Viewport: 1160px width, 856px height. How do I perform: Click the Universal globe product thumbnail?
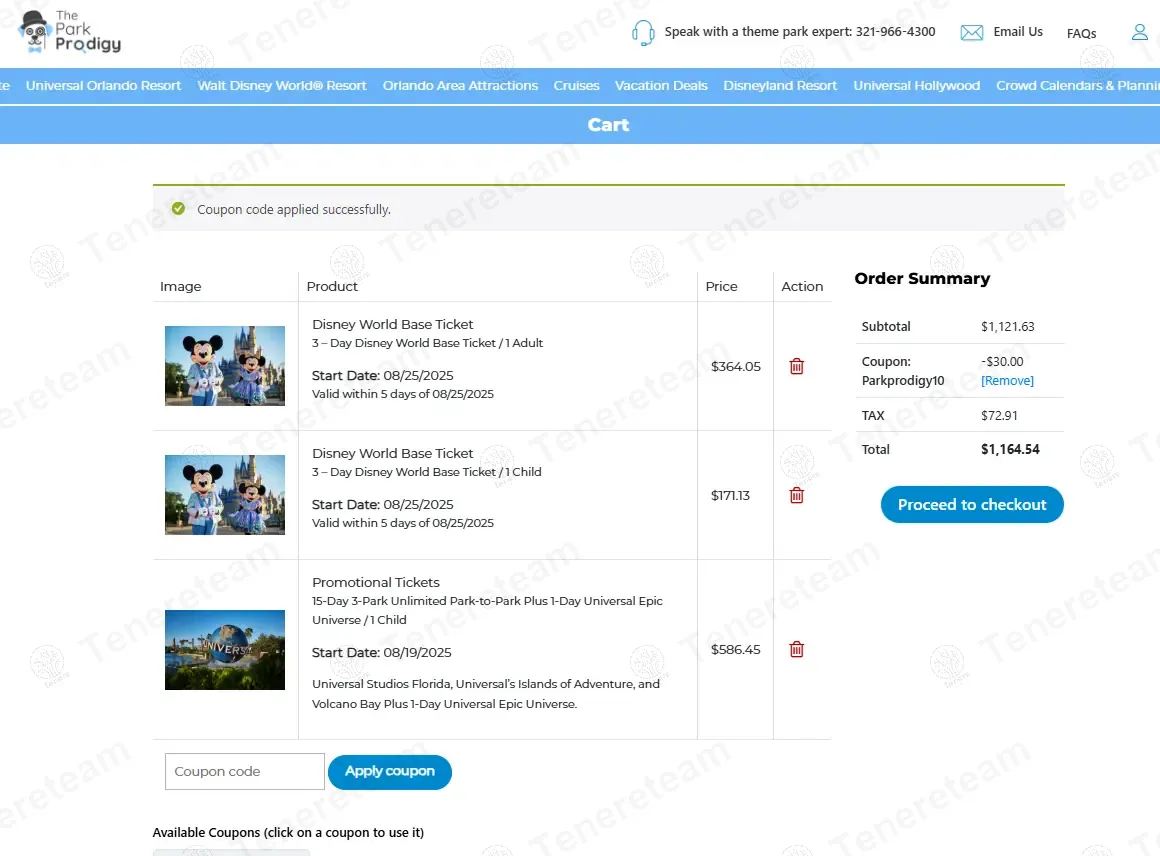point(225,650)
